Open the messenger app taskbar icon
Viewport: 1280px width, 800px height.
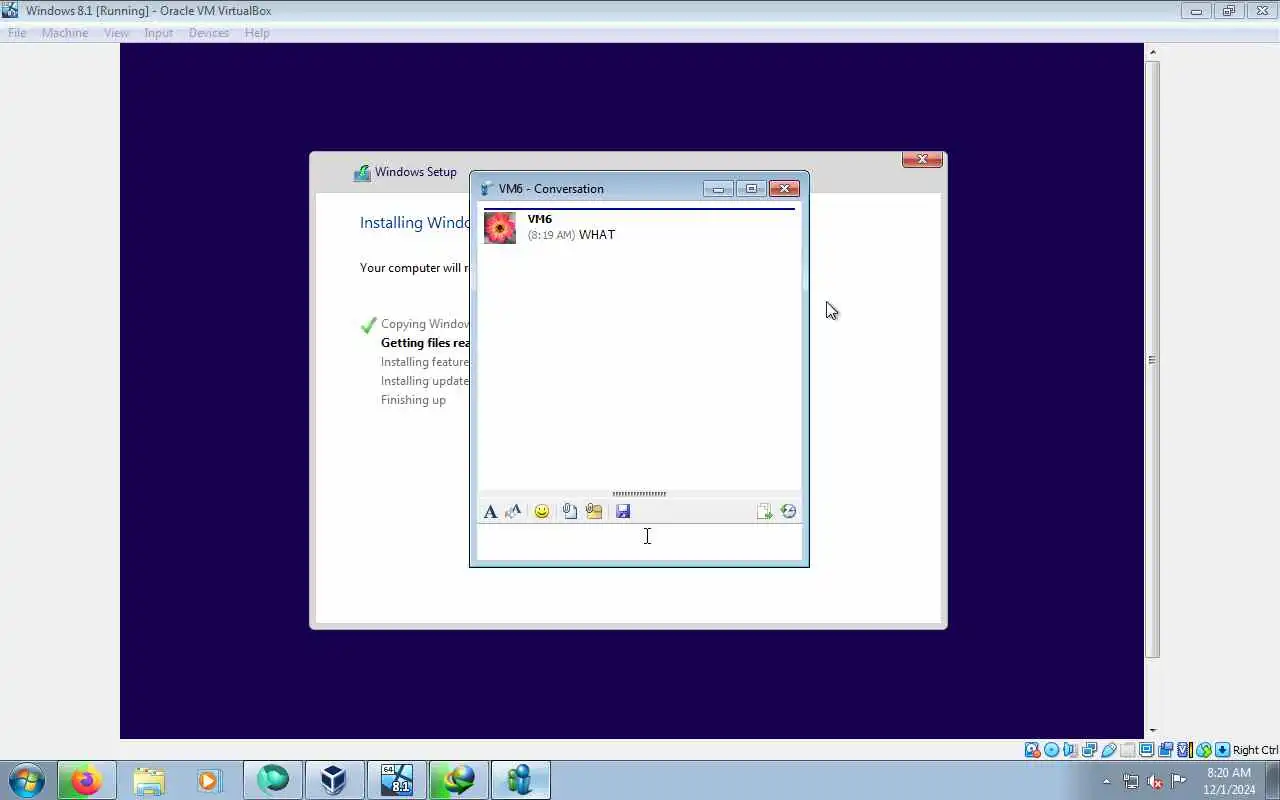point(520,780)
